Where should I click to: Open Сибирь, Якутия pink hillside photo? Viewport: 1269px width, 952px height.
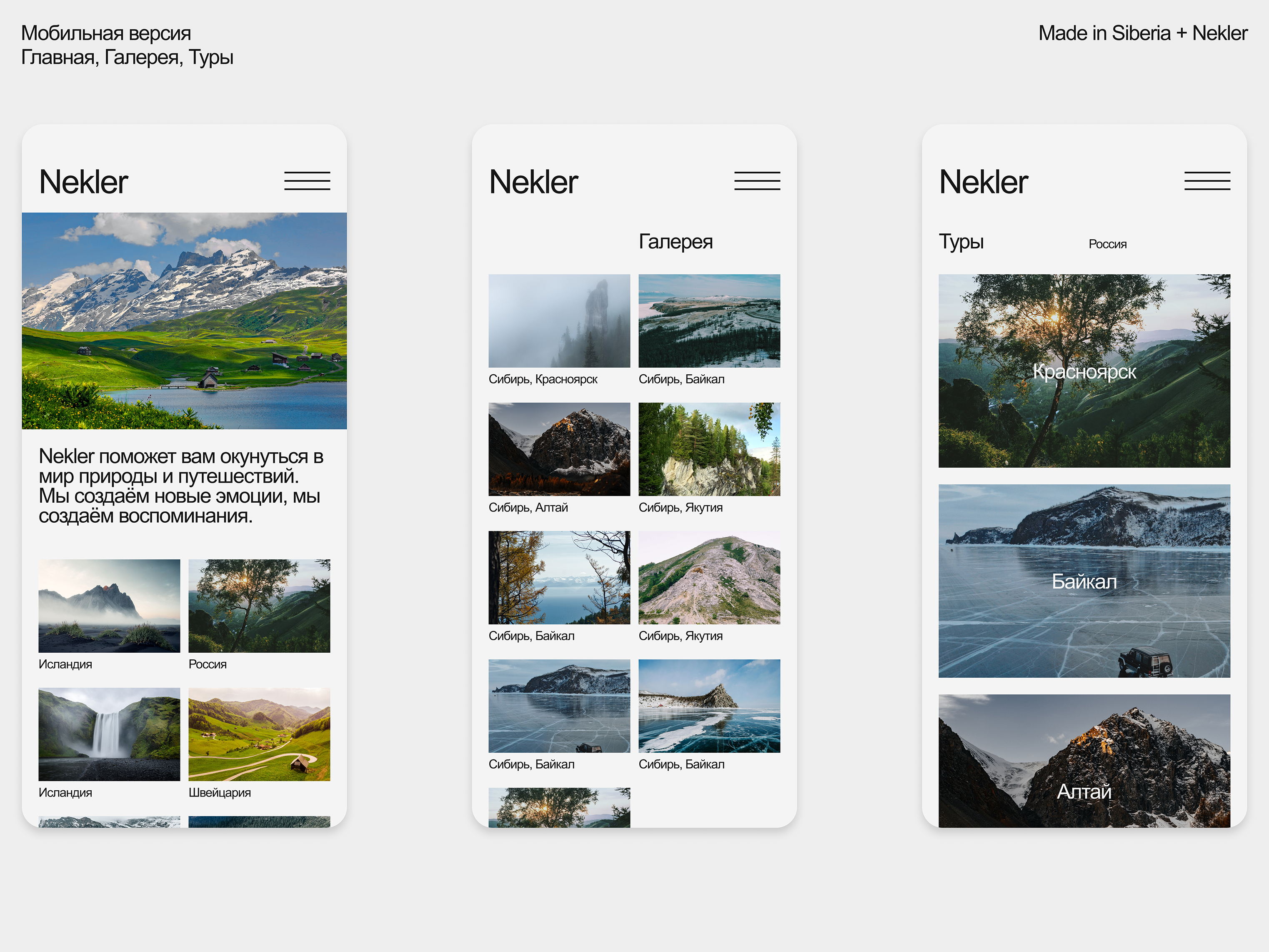(x=709, y=577)
